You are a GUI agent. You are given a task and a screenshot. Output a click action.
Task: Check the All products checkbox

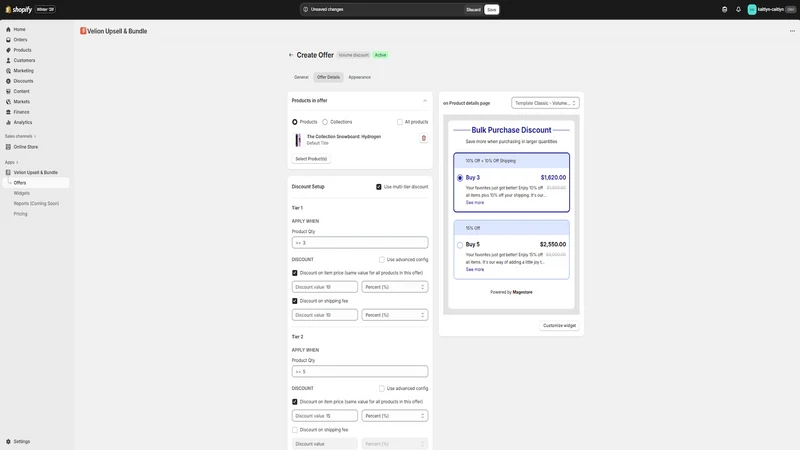pyautogui.click(x=399, y=122)
